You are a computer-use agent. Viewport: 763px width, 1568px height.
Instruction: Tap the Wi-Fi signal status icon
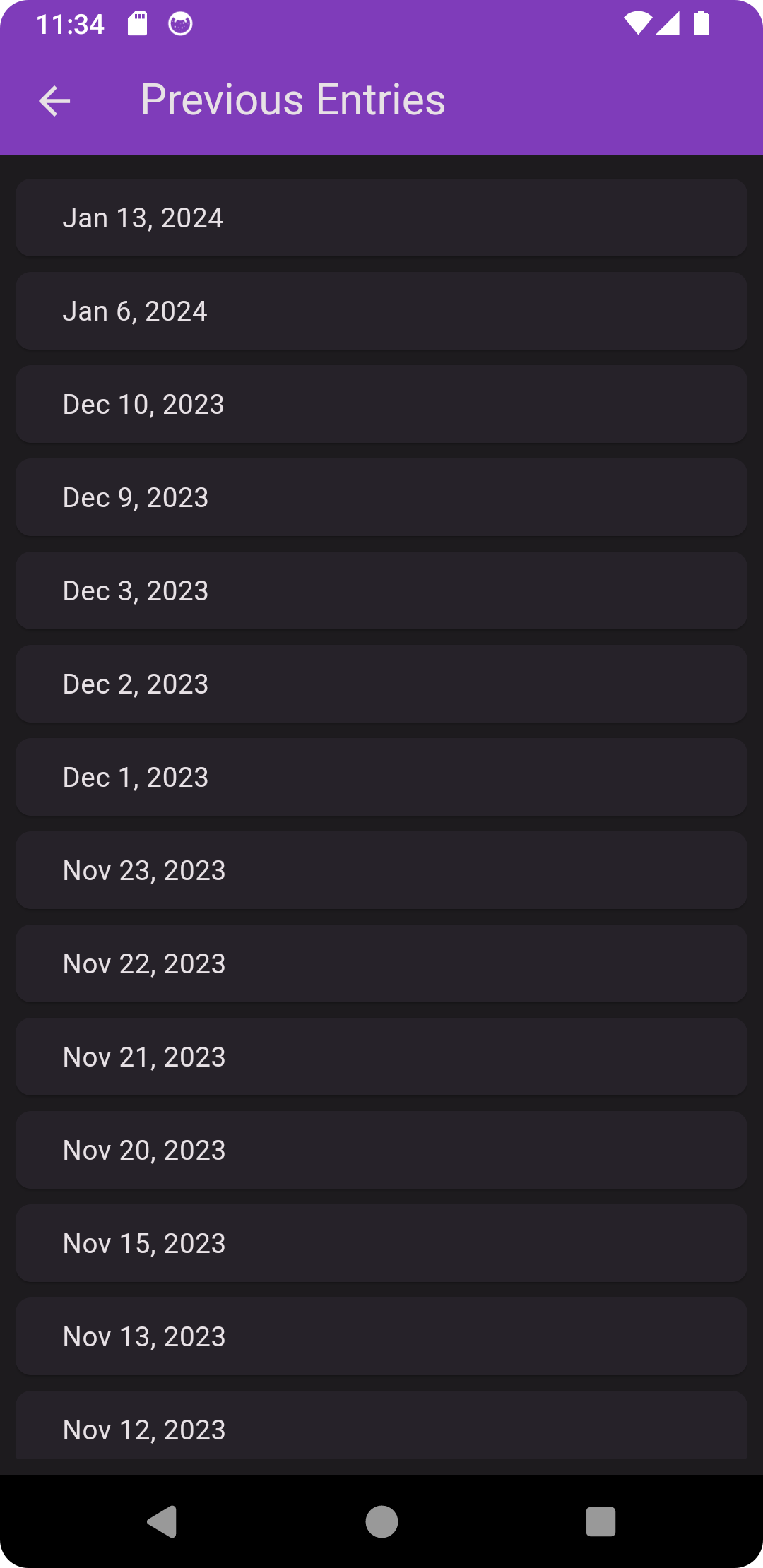coord(637,24)
